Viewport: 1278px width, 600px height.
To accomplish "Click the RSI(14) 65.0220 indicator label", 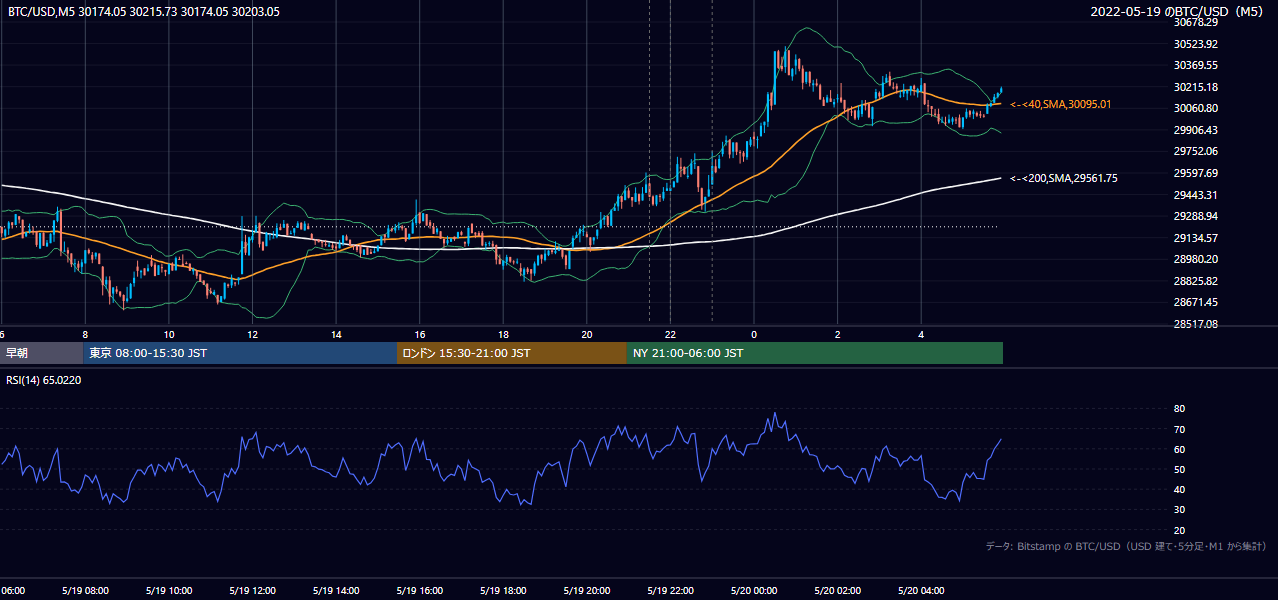I will [x=44, y=380].
